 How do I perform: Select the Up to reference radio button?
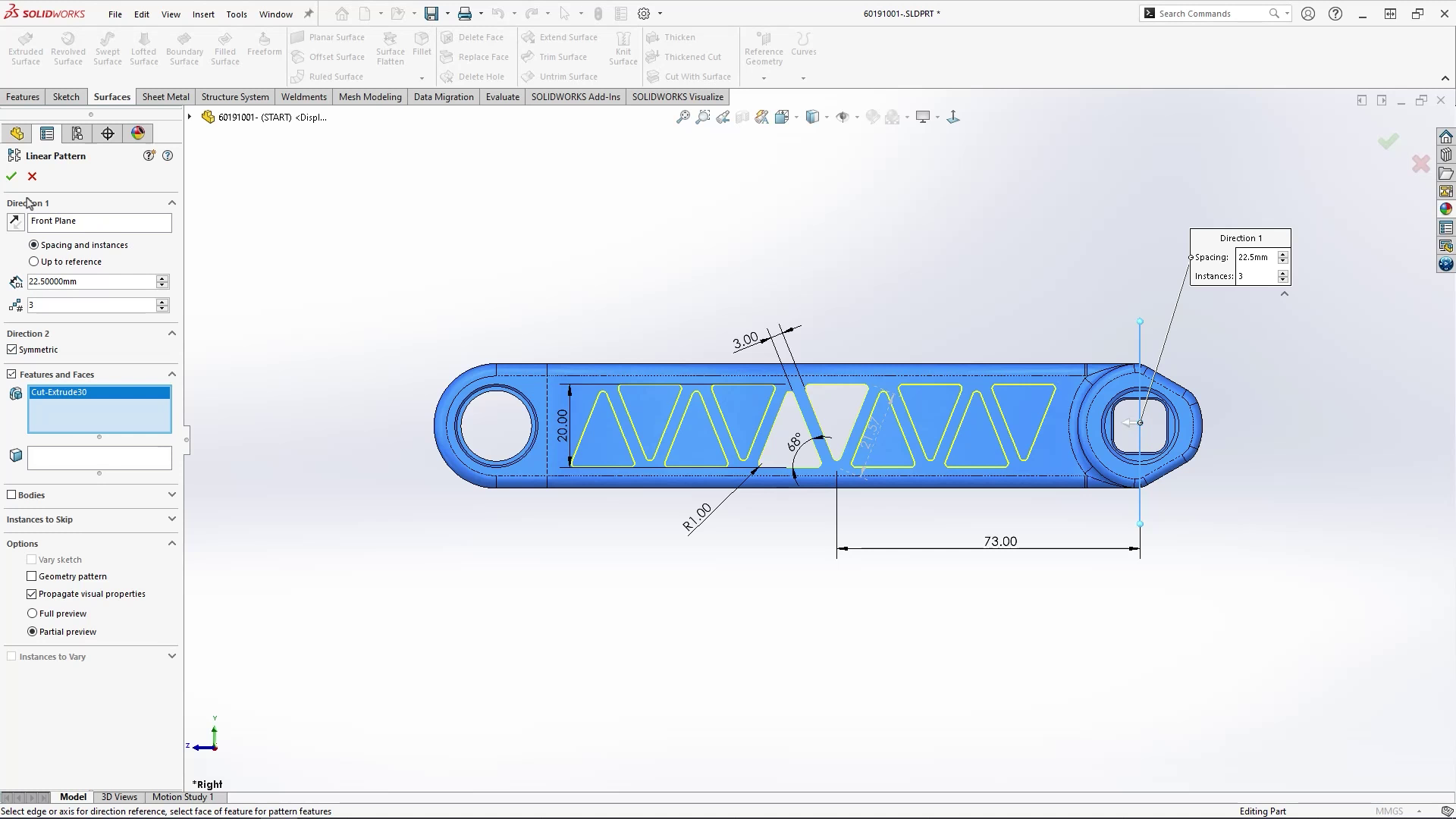point(33,262)
